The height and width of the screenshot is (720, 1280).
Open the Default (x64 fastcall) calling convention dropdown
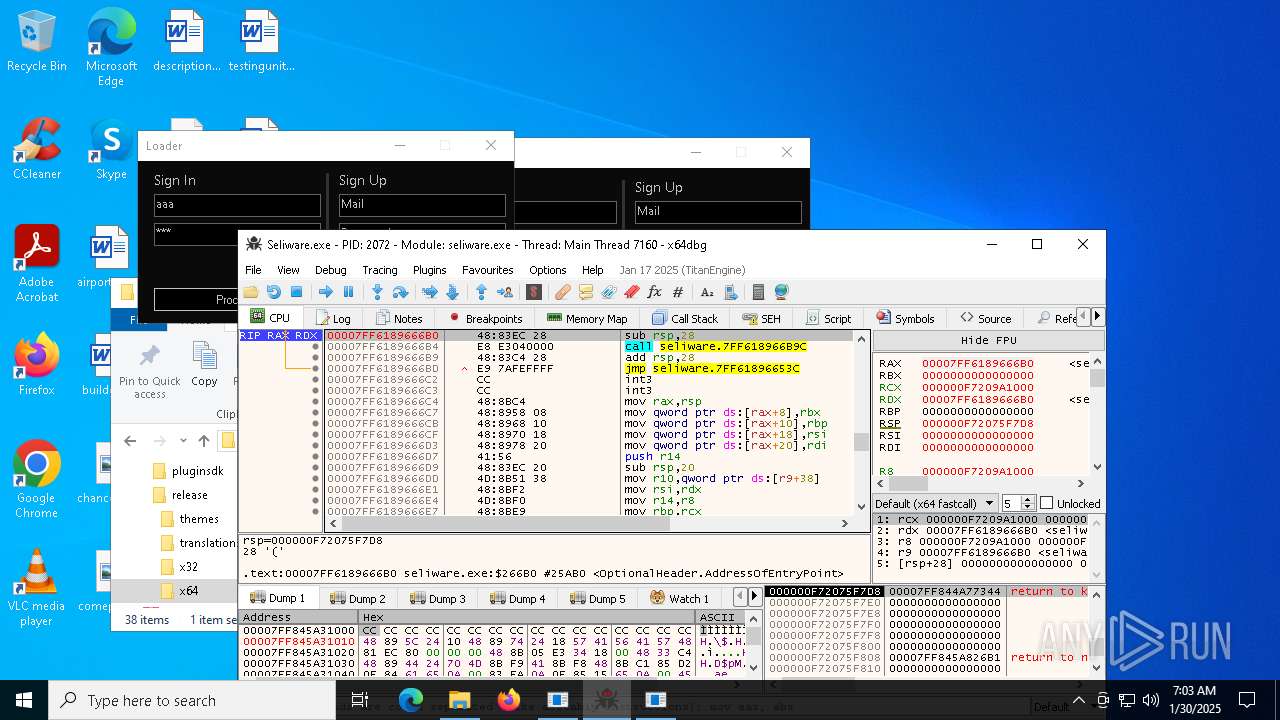tap(935, 503)
